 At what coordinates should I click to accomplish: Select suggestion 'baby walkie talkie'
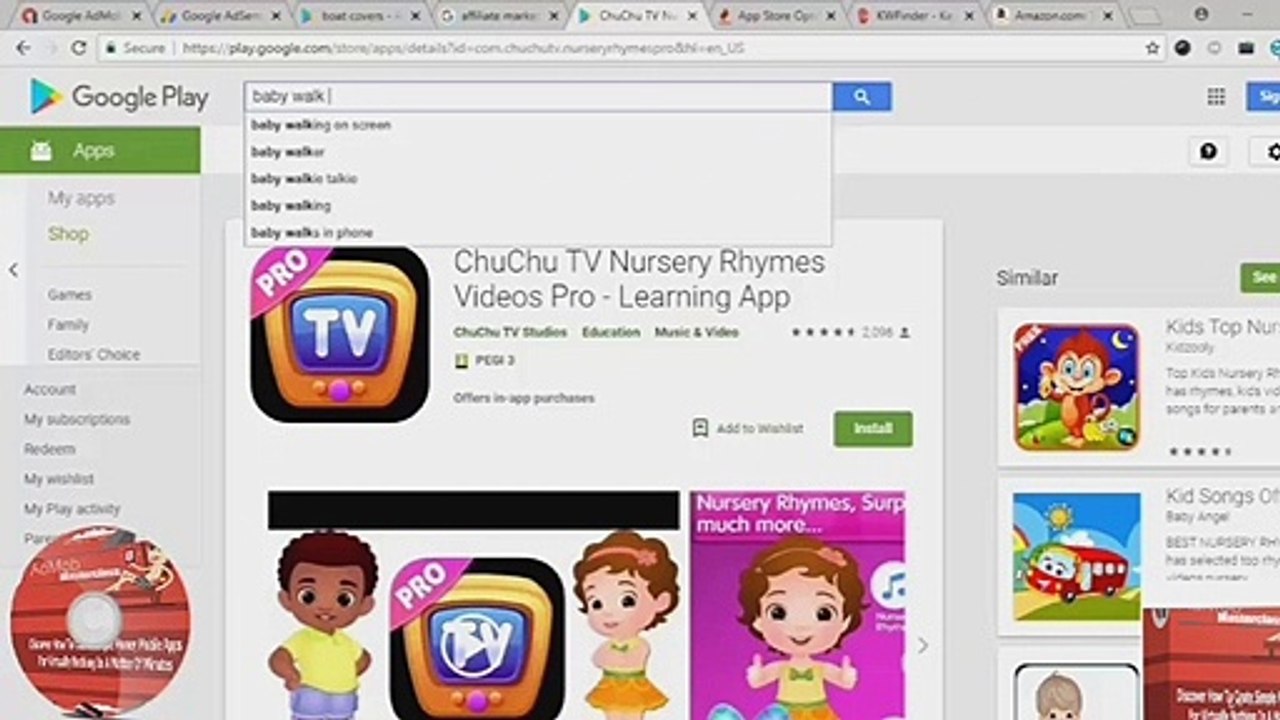(539, 179)
